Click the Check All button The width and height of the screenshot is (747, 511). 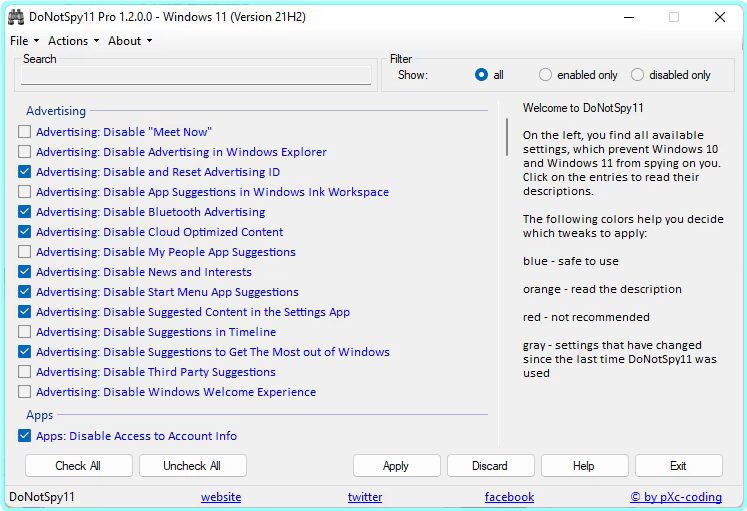[79, 465]
